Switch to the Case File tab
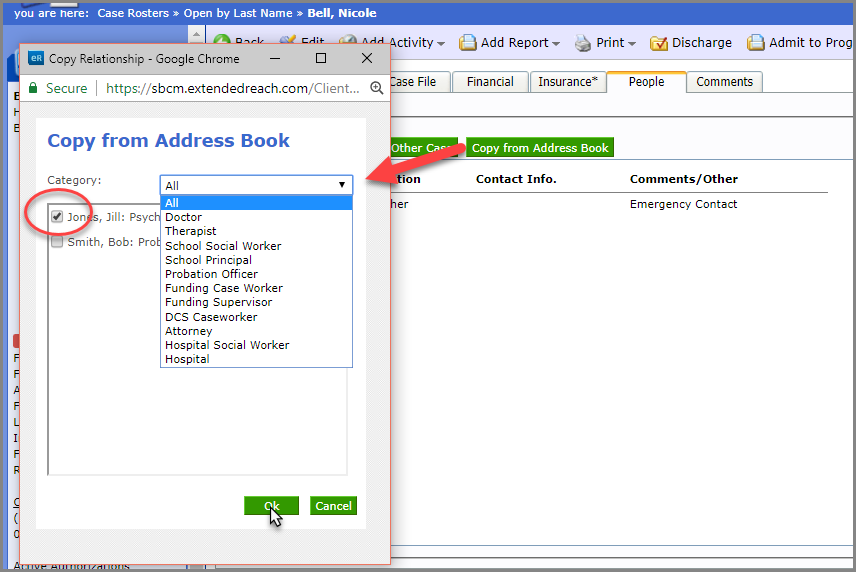 pyautogui.click(x=419, y=82)
